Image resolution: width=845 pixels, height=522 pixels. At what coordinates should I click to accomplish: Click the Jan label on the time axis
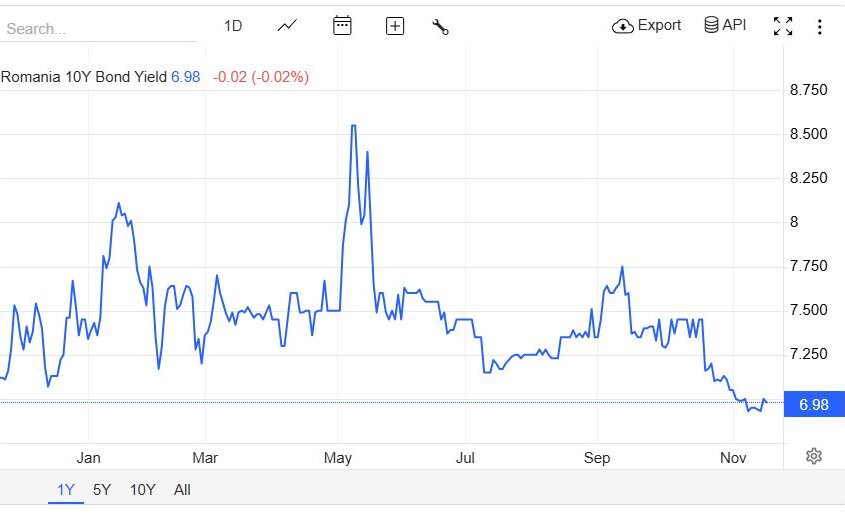click(89, 458)
